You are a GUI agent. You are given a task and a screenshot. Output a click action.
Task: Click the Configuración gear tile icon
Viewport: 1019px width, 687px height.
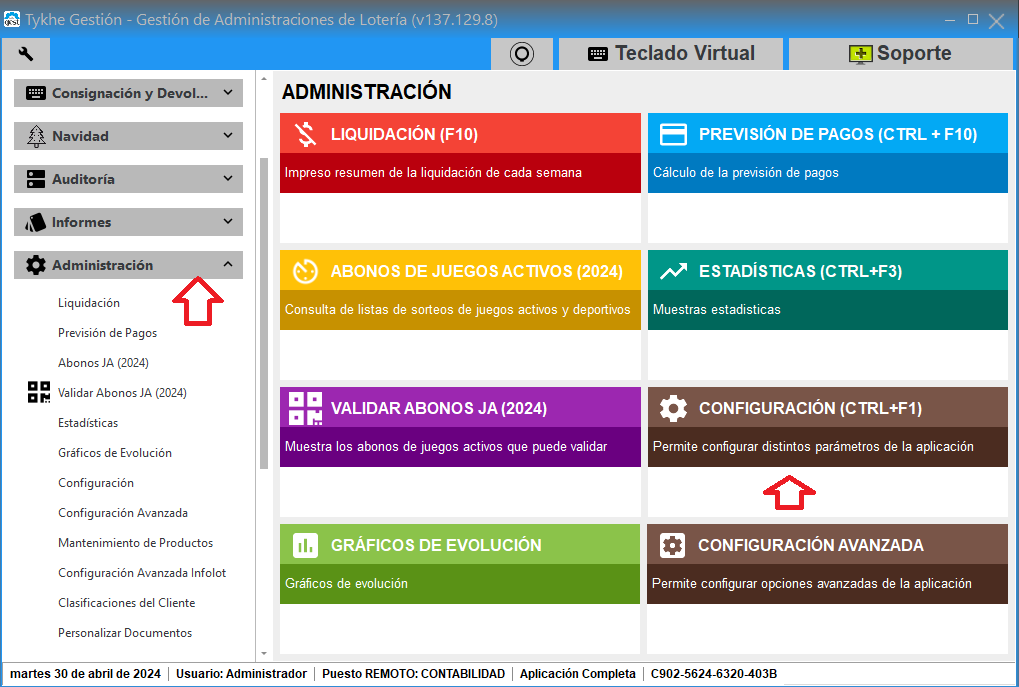pyautogui.click(x=673, y=408)
